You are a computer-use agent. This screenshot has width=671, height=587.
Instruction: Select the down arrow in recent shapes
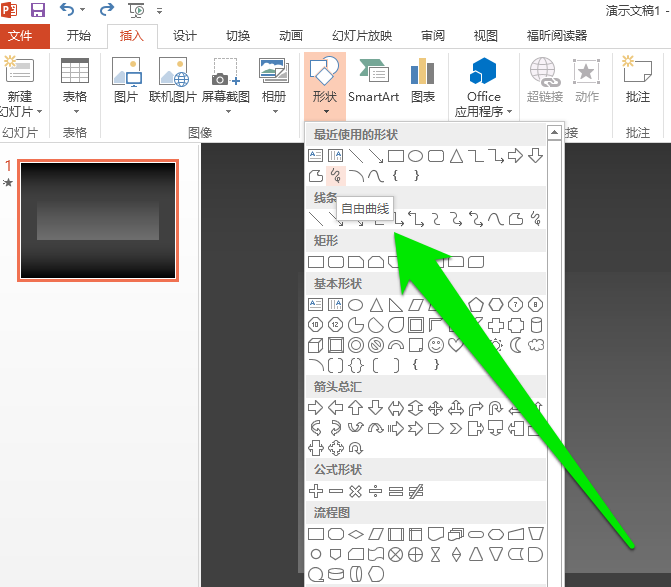coord(535,156)
